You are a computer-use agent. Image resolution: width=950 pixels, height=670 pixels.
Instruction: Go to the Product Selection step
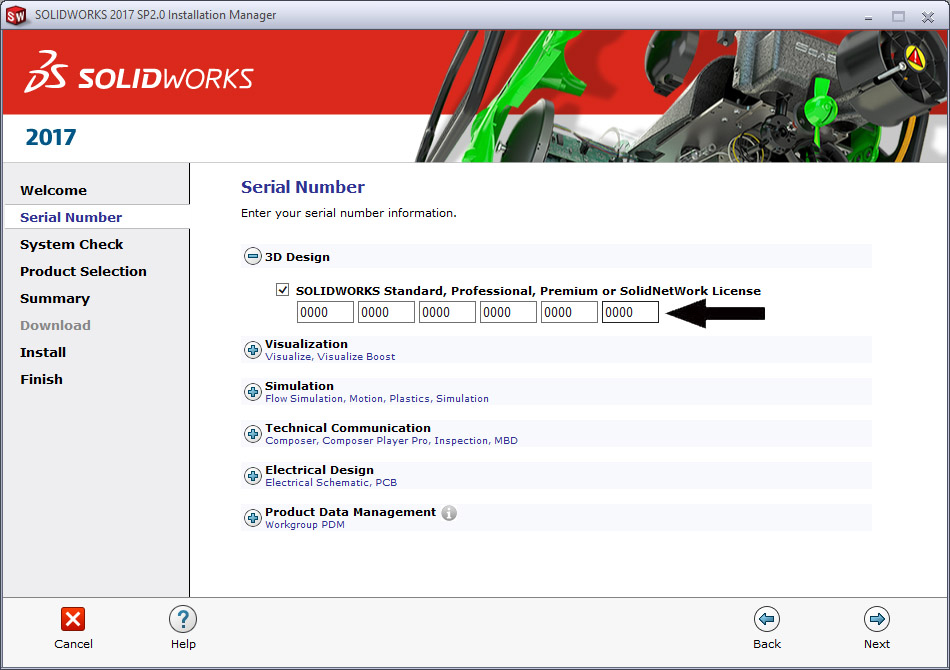point(83,271)
